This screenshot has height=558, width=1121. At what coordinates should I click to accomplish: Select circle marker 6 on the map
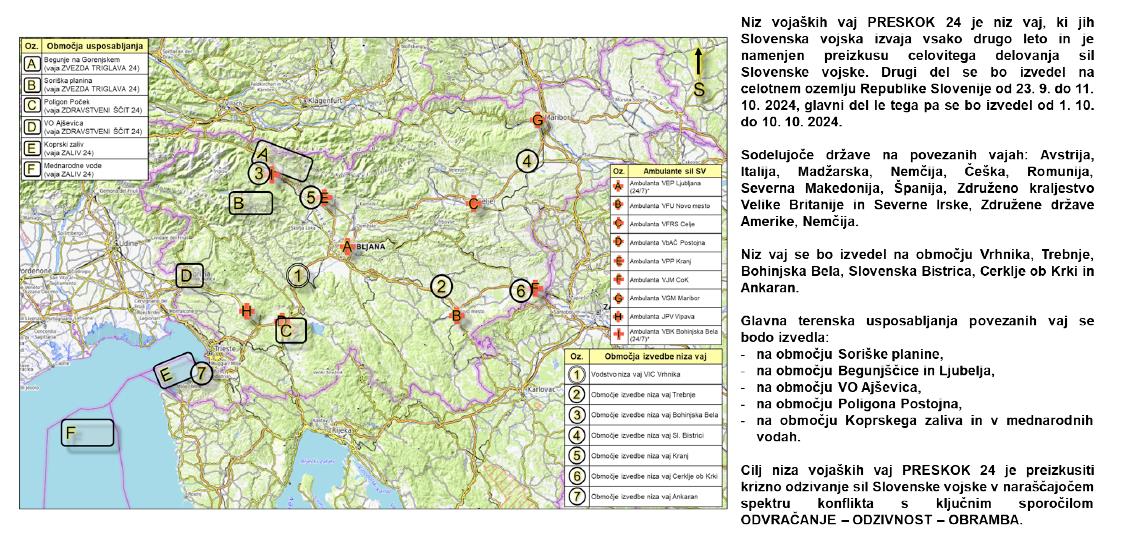click(x=521, y=291)
